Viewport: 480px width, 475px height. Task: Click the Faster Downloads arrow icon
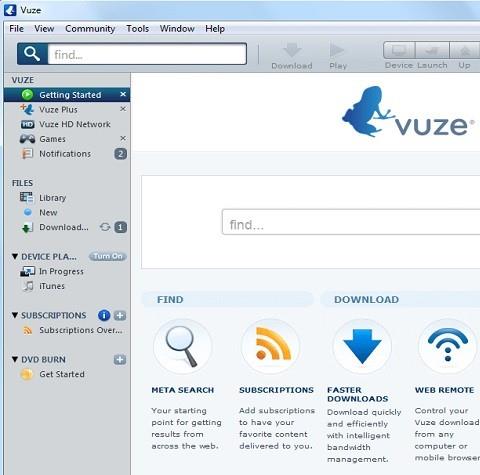[362, 347]
